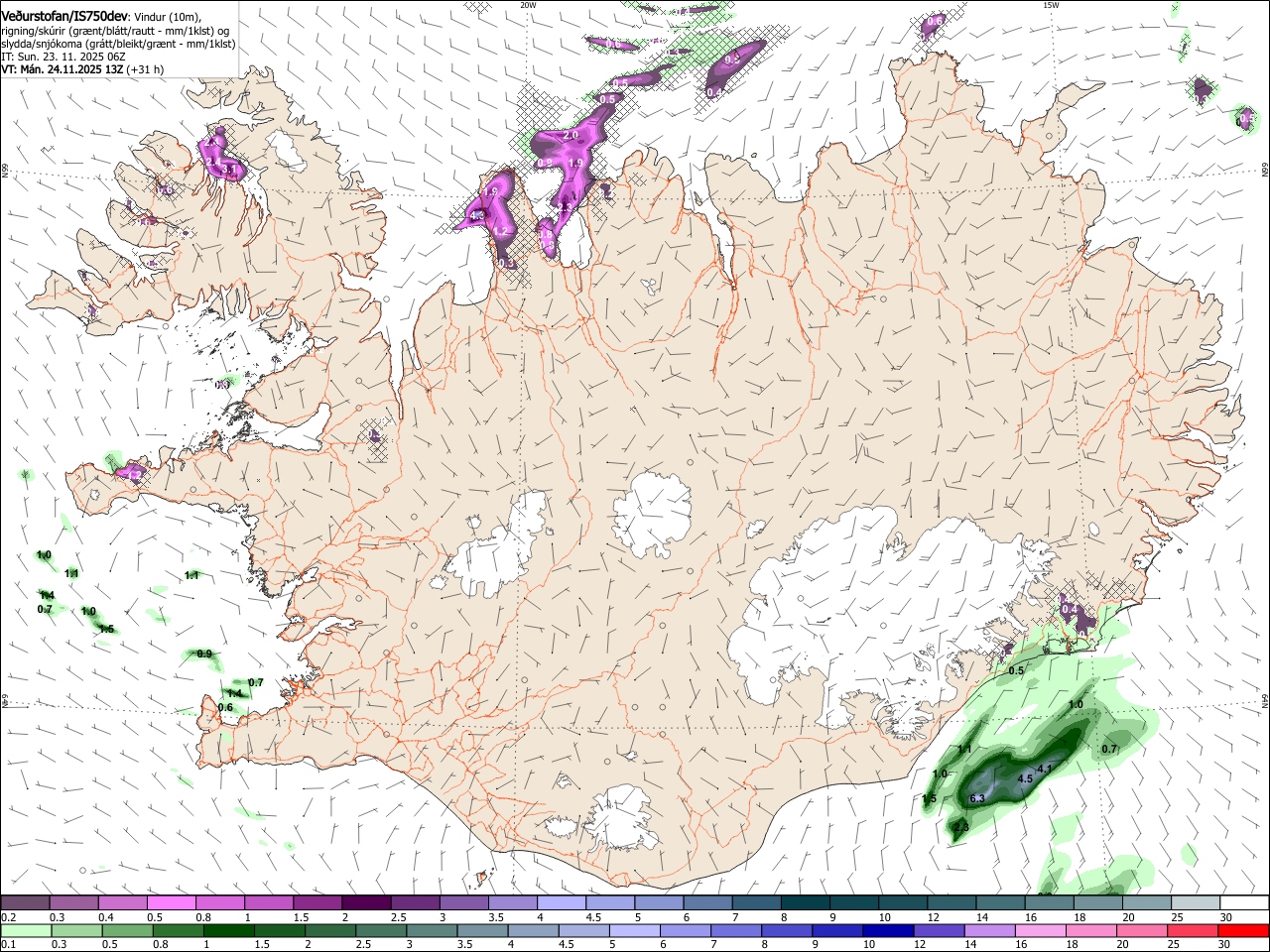
Task: Select top-row swatch between 8 and 9
Action: tap(806, 902)
